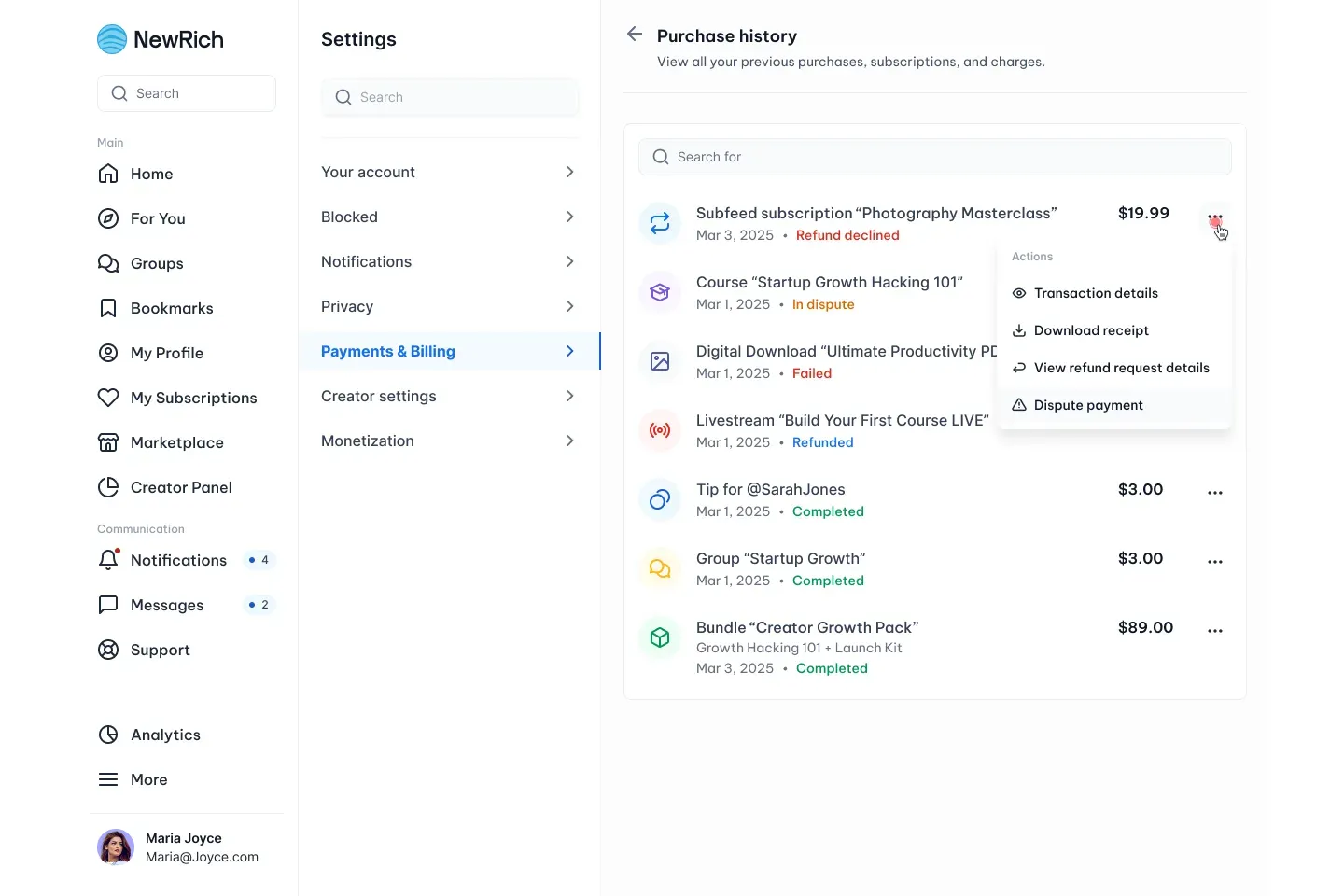Click the Digital Download image icon
Viewport: 1344px width, 896px height.
(660, 361)
